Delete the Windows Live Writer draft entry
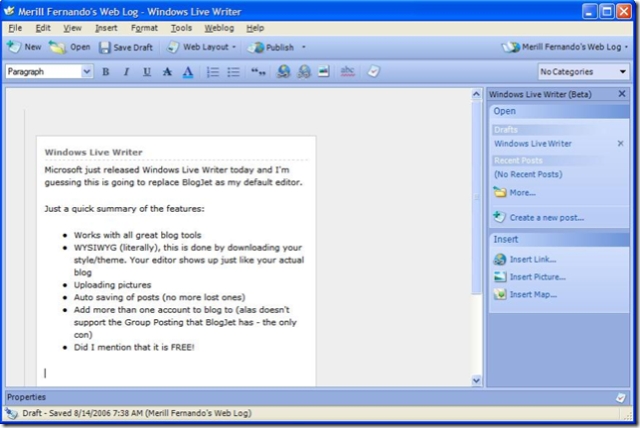Image resolution: width=640 pixels, height=428 pixels. tap(620, 144)
